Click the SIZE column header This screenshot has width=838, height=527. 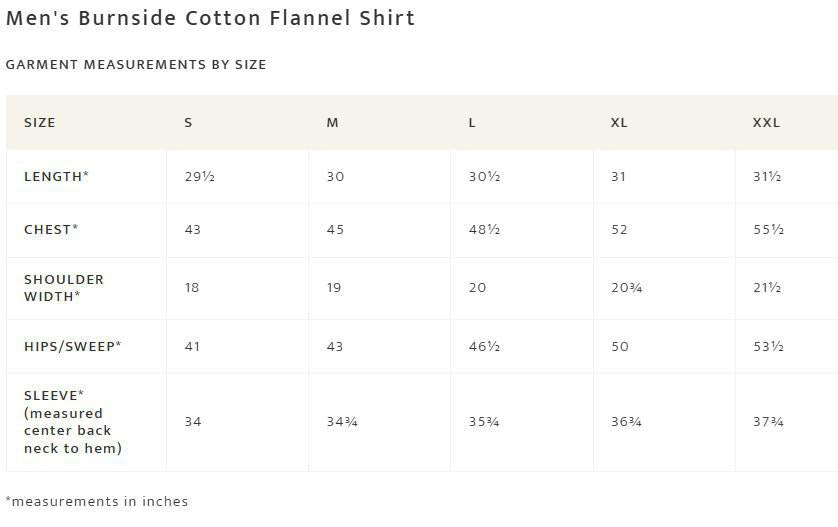[x=40, y=122]
